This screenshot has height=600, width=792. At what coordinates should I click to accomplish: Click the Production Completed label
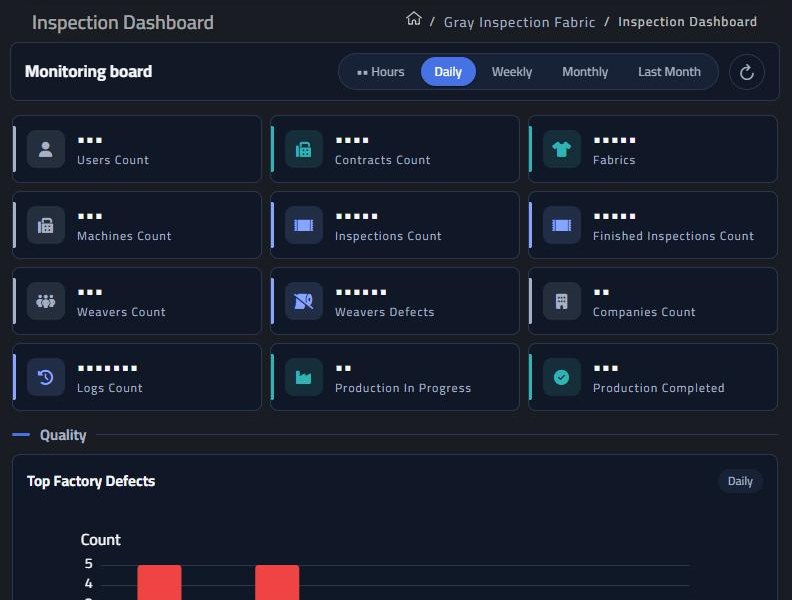click(659, 388)
